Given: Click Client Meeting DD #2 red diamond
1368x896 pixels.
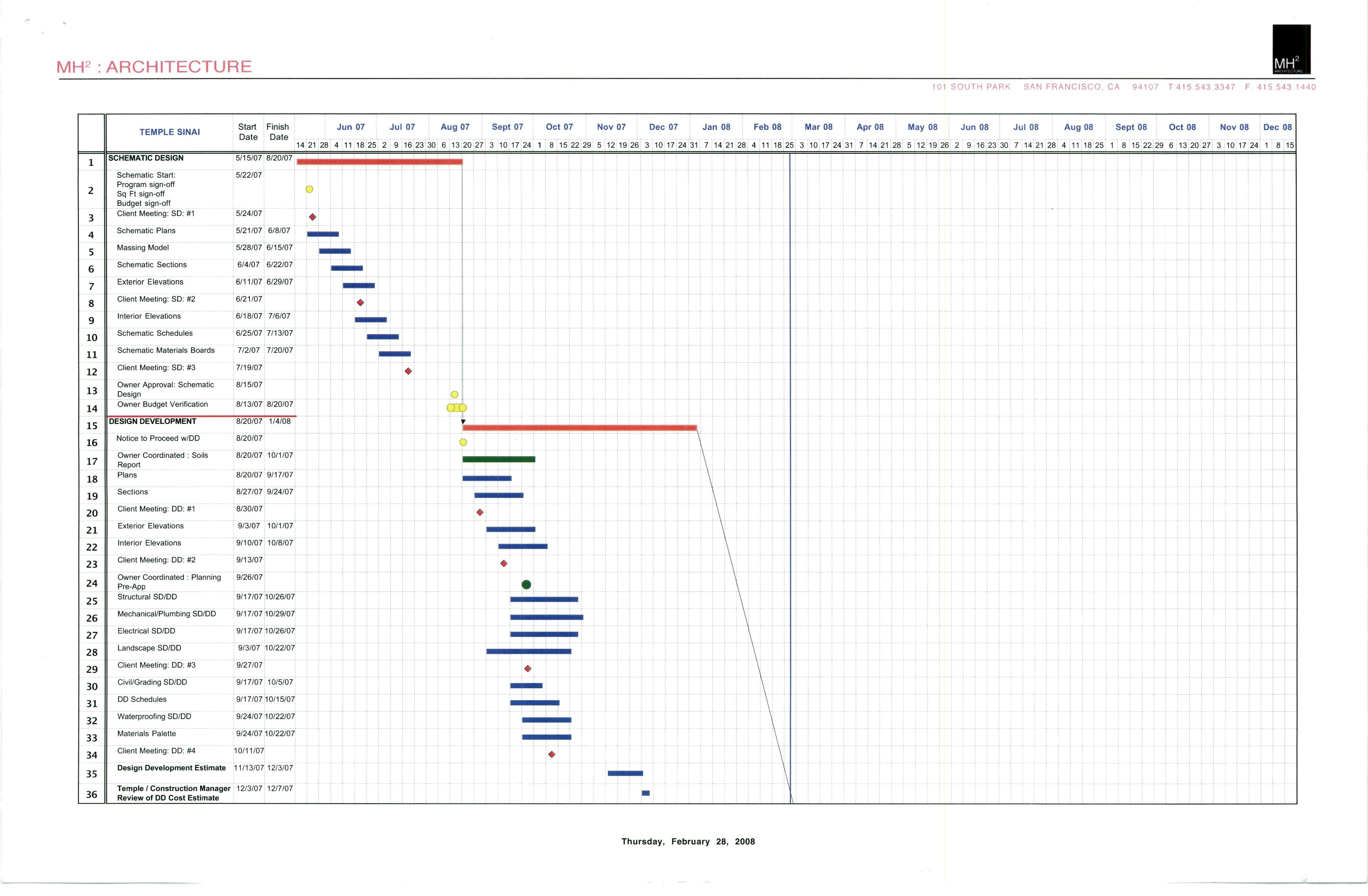Looking at the screenshot, I should [504, 564].
